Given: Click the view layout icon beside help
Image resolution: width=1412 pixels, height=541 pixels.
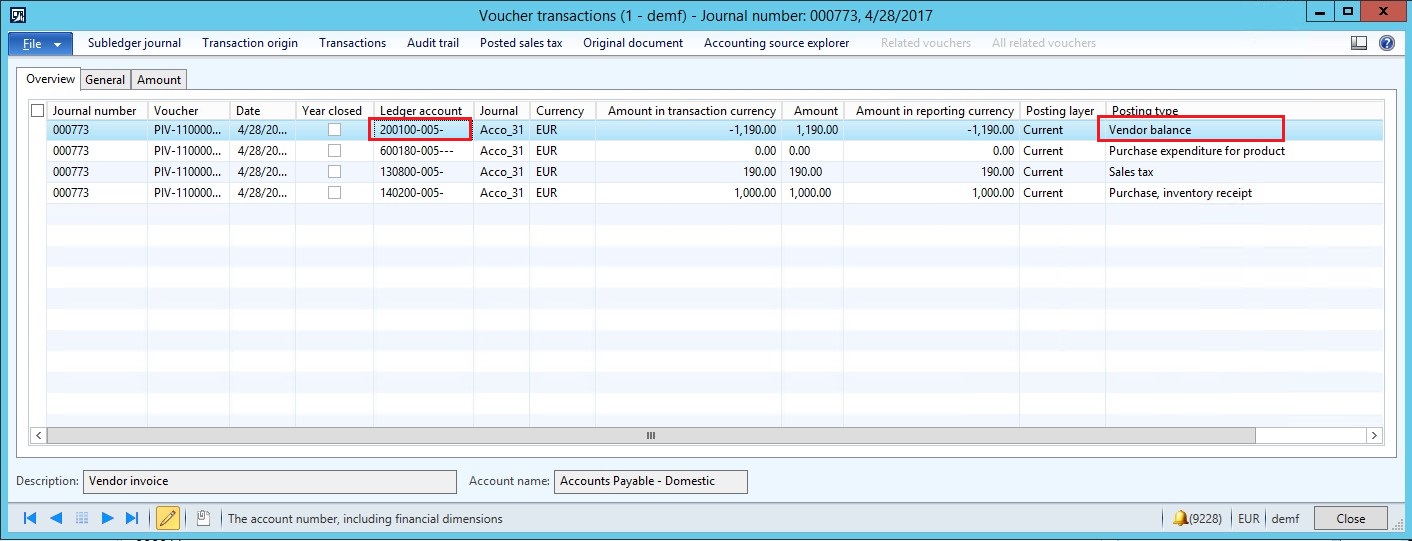Looking at the screenshot, I should pyautogui.click(x=1359, y=43).
